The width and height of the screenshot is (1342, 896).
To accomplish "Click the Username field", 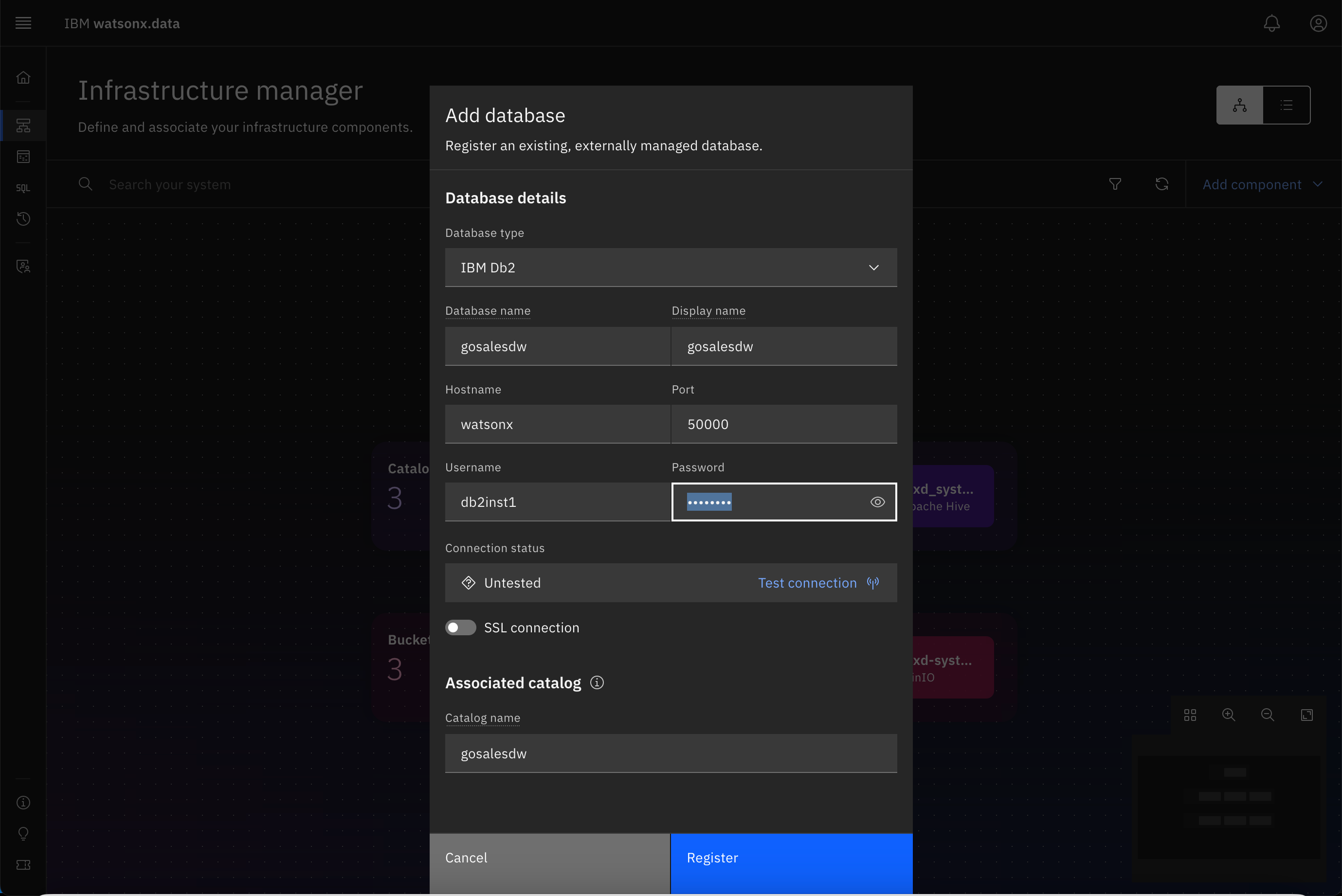I will pos(558,502).
